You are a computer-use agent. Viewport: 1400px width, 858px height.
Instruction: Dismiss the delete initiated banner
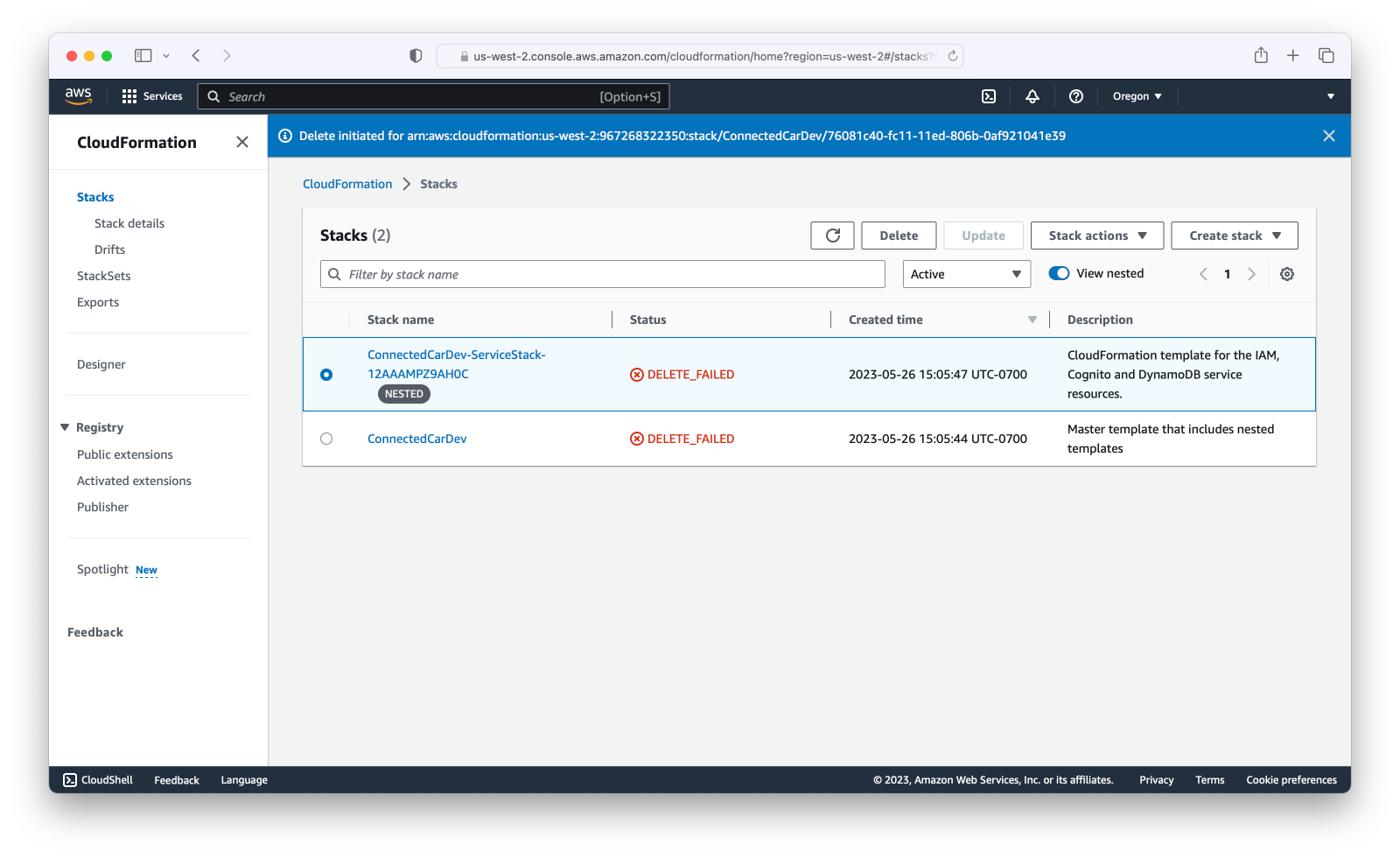click(x=1329, y=136)
